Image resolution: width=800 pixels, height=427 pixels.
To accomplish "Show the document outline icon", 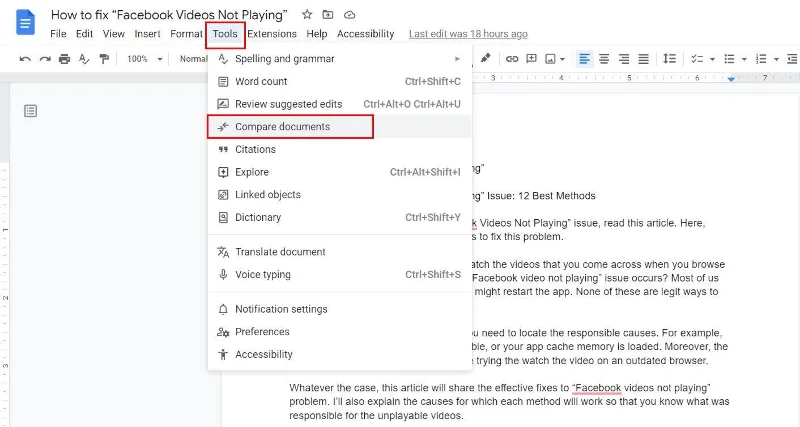I will (x=31, y=111).
